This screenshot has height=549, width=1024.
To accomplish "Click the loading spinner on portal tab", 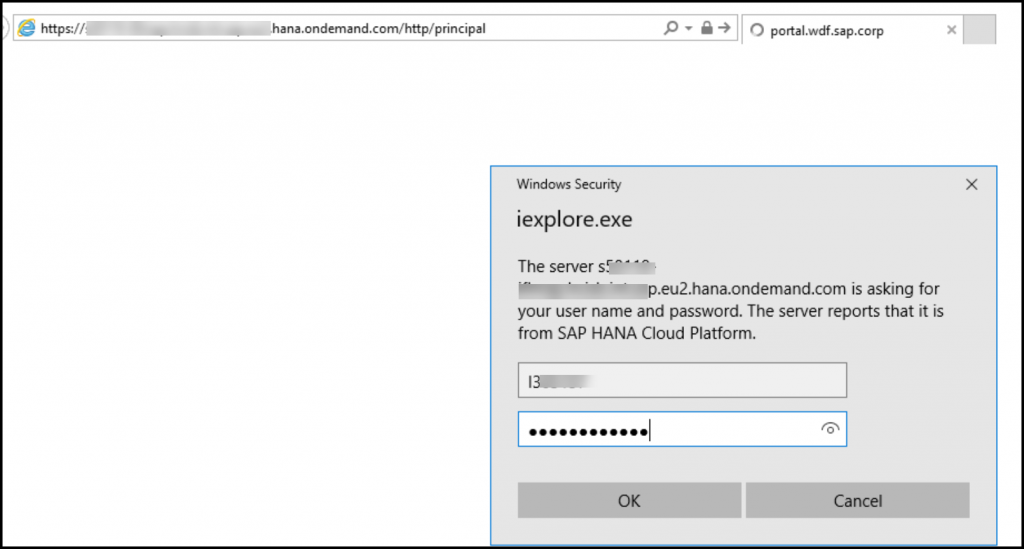I will (757, 30).
